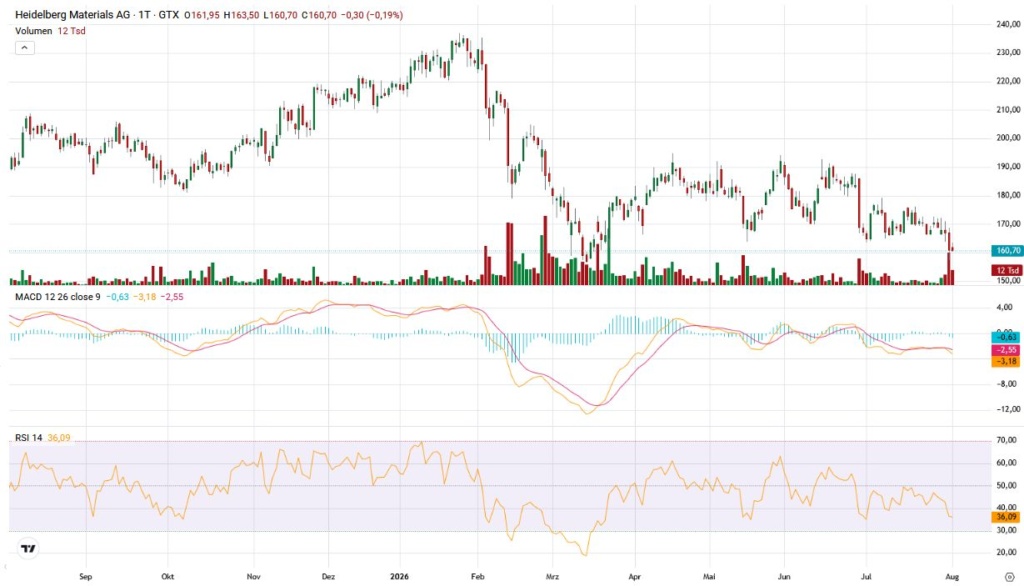Click the 150,00 price axis label
The image size is (1024, 586).
coord(1008,280)
